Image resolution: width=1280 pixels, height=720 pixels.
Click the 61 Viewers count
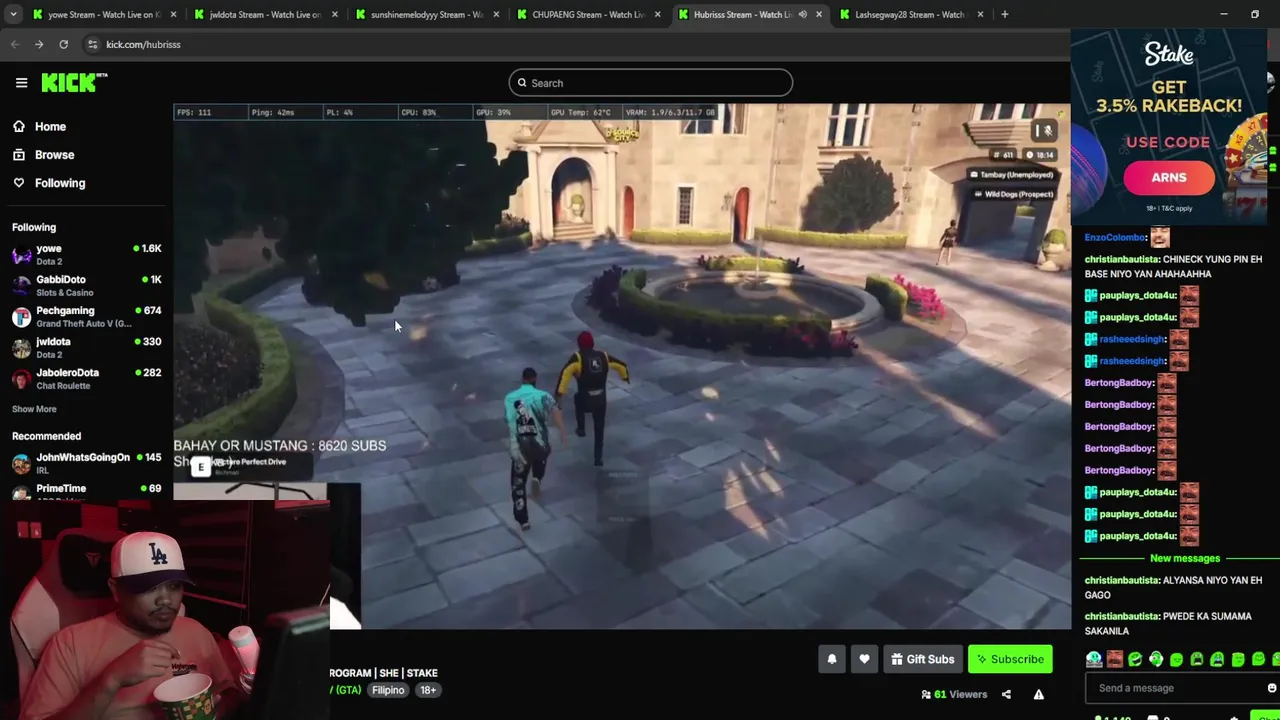click(x=954, y=694)
